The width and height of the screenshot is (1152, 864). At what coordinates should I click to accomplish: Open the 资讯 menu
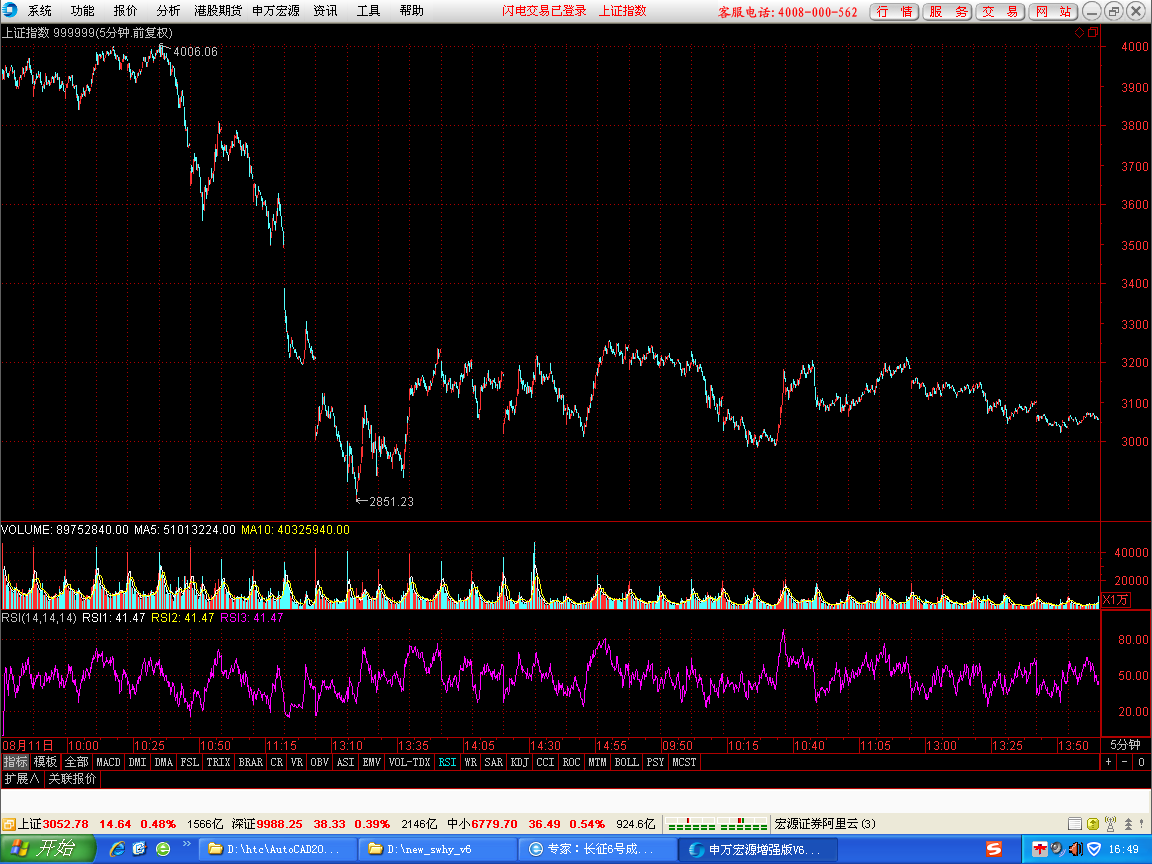coord(325,11)
